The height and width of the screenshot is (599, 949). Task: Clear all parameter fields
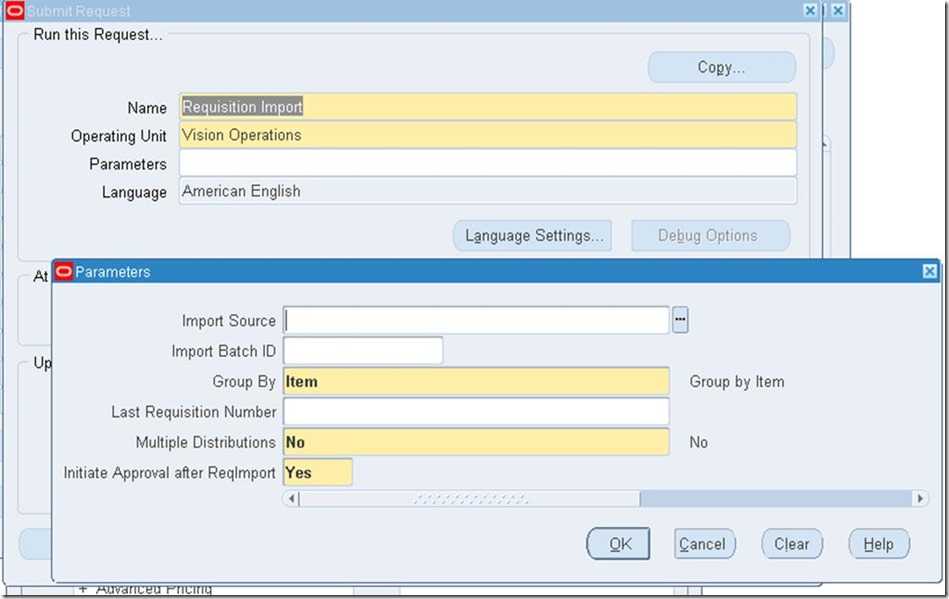pyautogui.click(x=792, y=544)
